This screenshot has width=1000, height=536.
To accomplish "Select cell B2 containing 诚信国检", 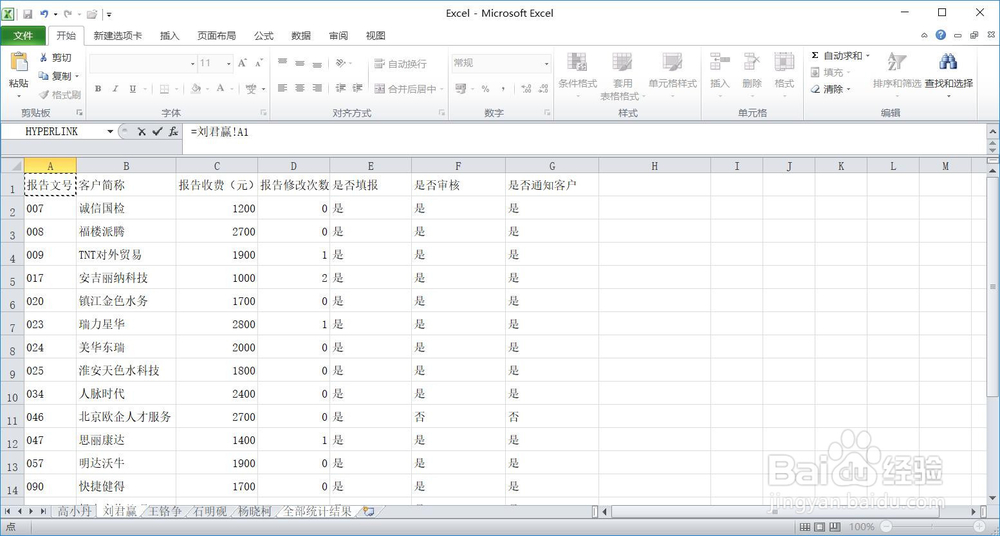I will [x=126, y=208].
